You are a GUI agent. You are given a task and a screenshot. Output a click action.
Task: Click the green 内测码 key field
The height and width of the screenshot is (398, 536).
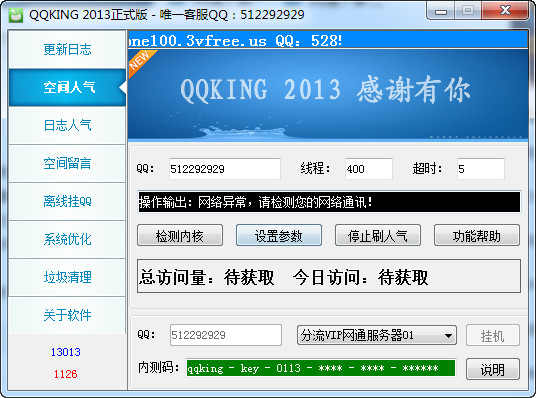(x=321, y=368)
